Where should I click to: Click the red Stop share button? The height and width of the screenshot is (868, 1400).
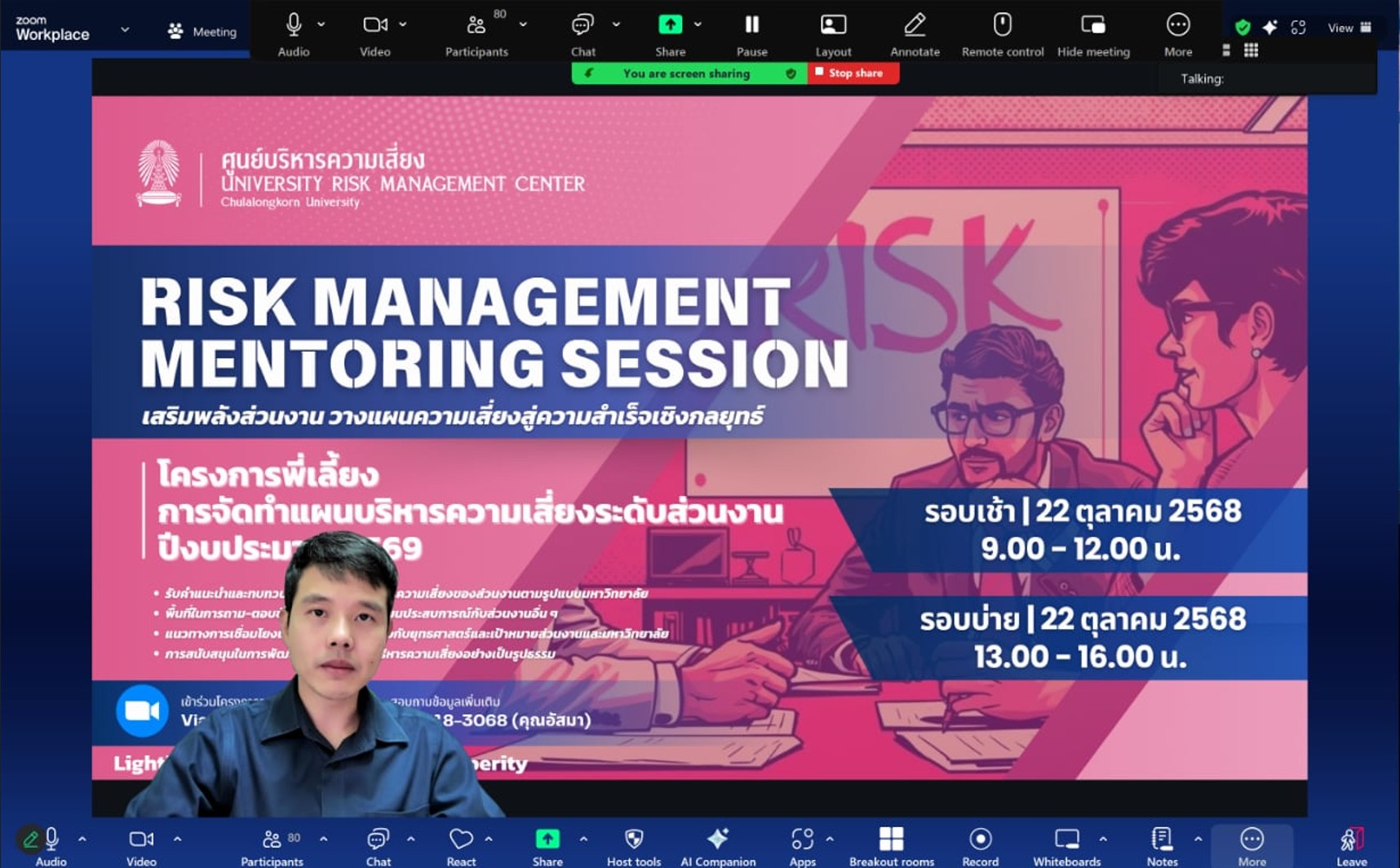853,73
